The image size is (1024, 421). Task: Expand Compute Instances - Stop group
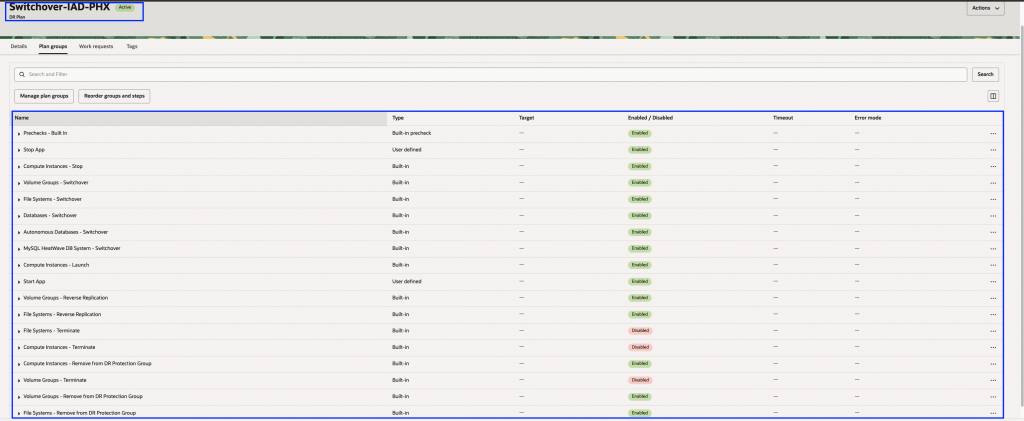[19, 166]
